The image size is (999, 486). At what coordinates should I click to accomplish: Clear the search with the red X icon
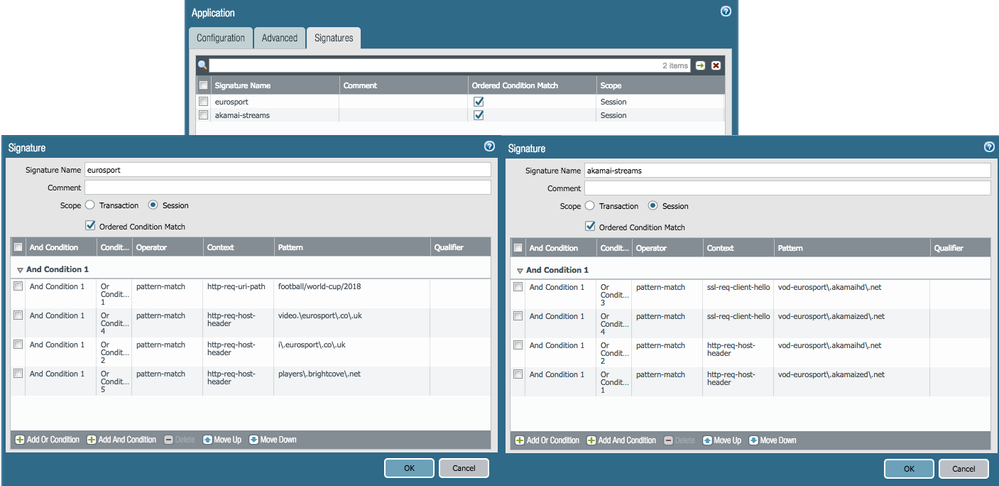tap(715, 65)
